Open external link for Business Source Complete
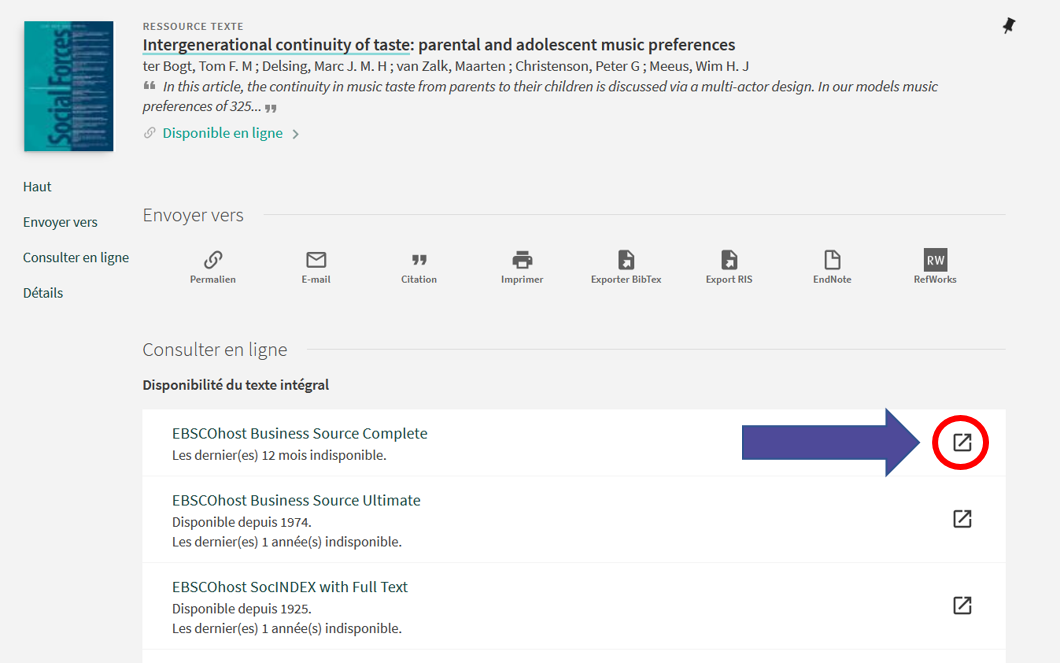The image size is (1060, 663). [962, 442]
